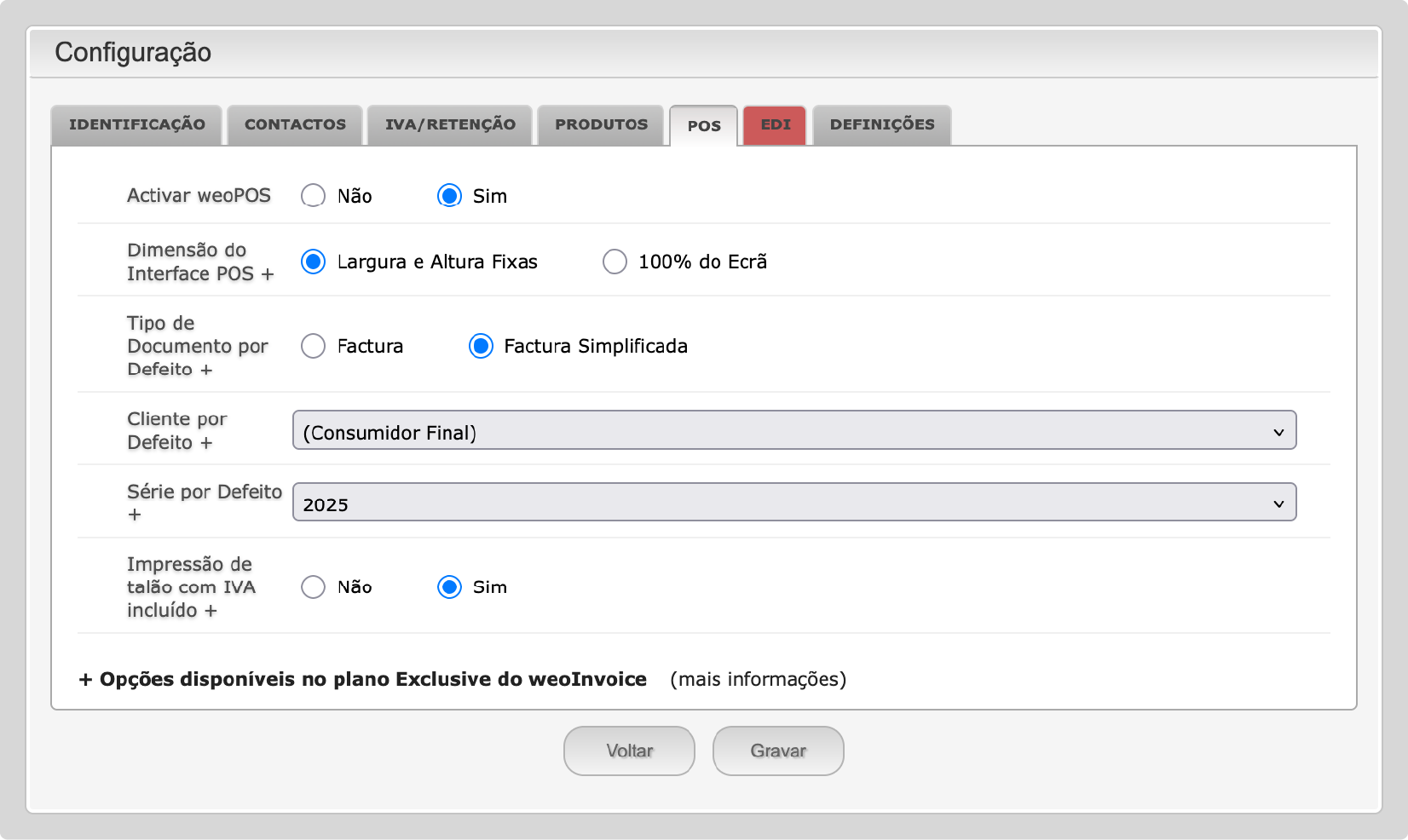Choose Factura as default document type

[314, 346]
